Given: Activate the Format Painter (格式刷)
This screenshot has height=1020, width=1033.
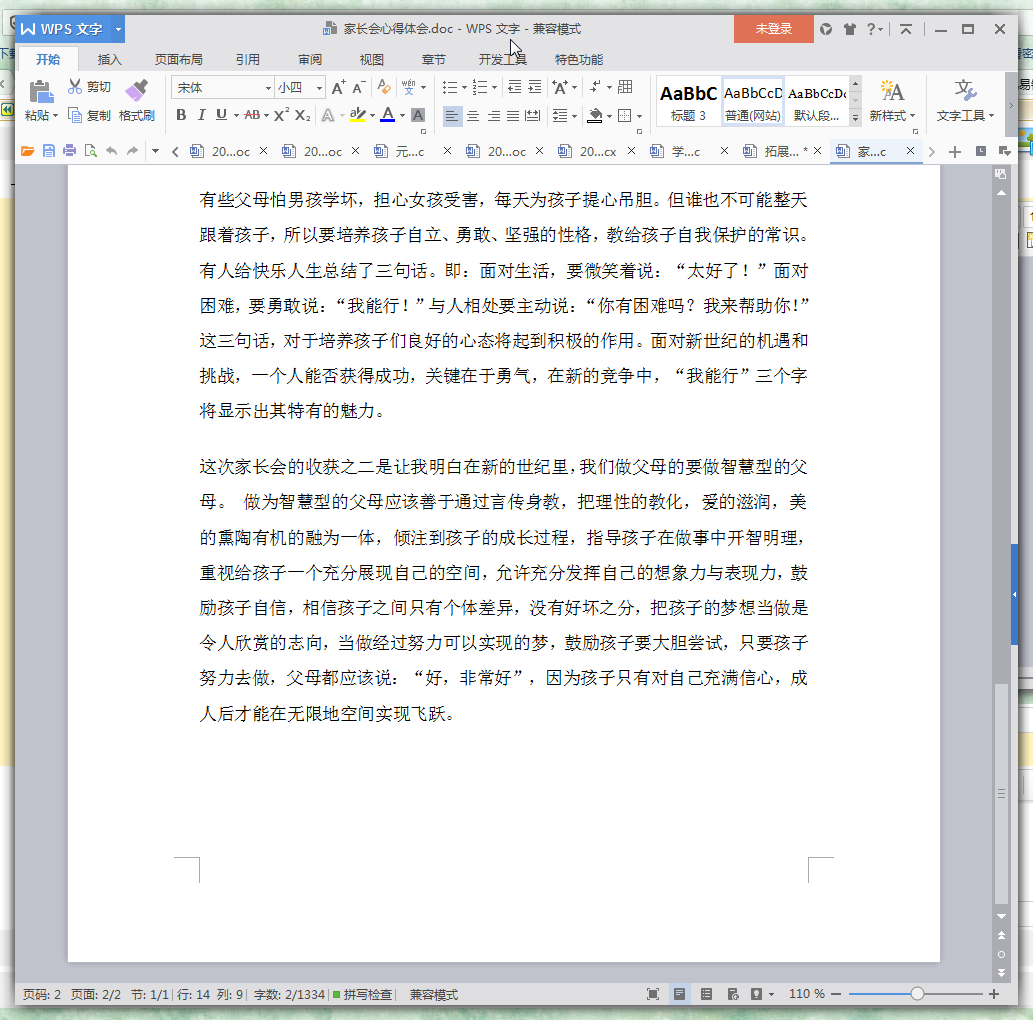Looking at the screenshot, I should (136, 100).
